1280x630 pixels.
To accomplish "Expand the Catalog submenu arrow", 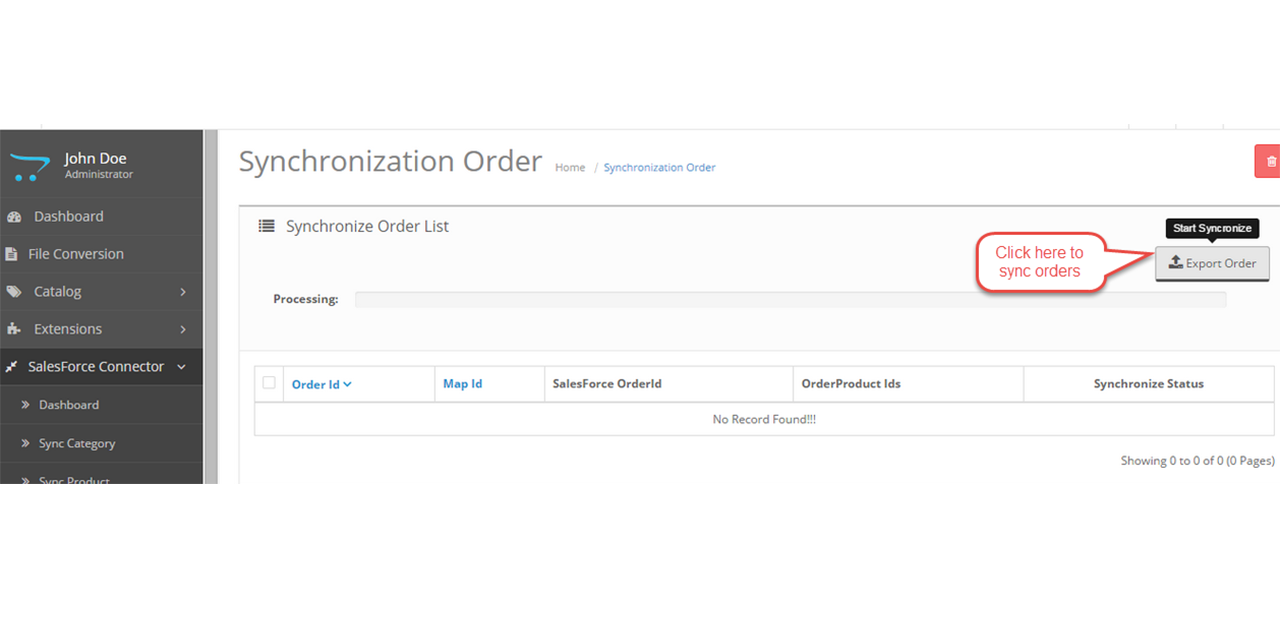I will [x=183, y=292].
